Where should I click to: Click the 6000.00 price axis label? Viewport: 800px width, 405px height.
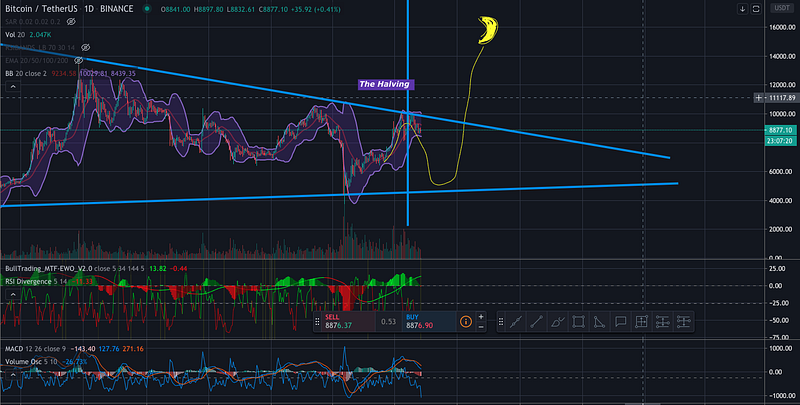click(x=781, y=171)
